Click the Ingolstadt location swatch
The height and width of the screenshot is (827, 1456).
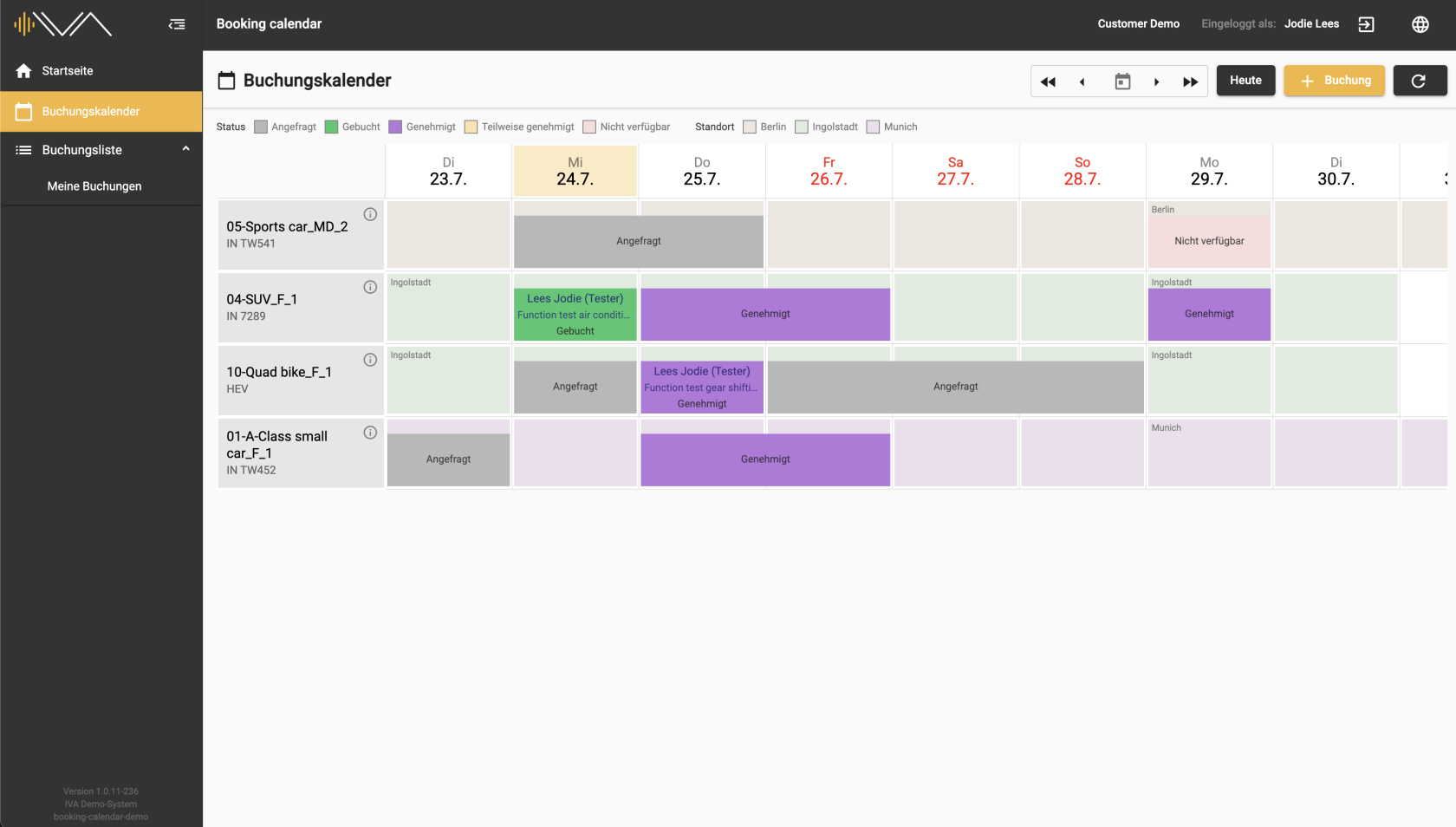(x=802, y=127)
